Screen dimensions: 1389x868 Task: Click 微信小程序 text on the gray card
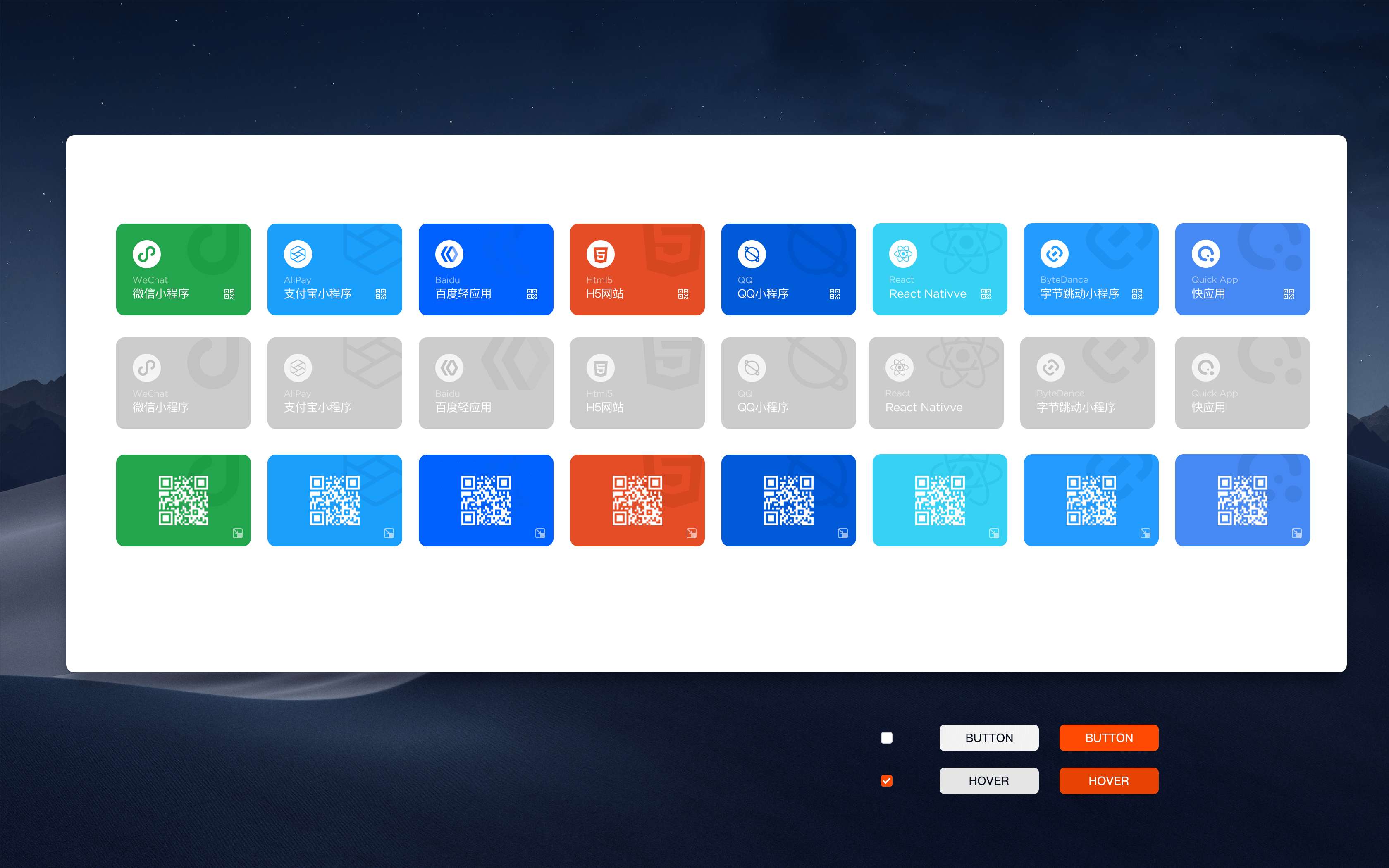[x=161, y=408]
